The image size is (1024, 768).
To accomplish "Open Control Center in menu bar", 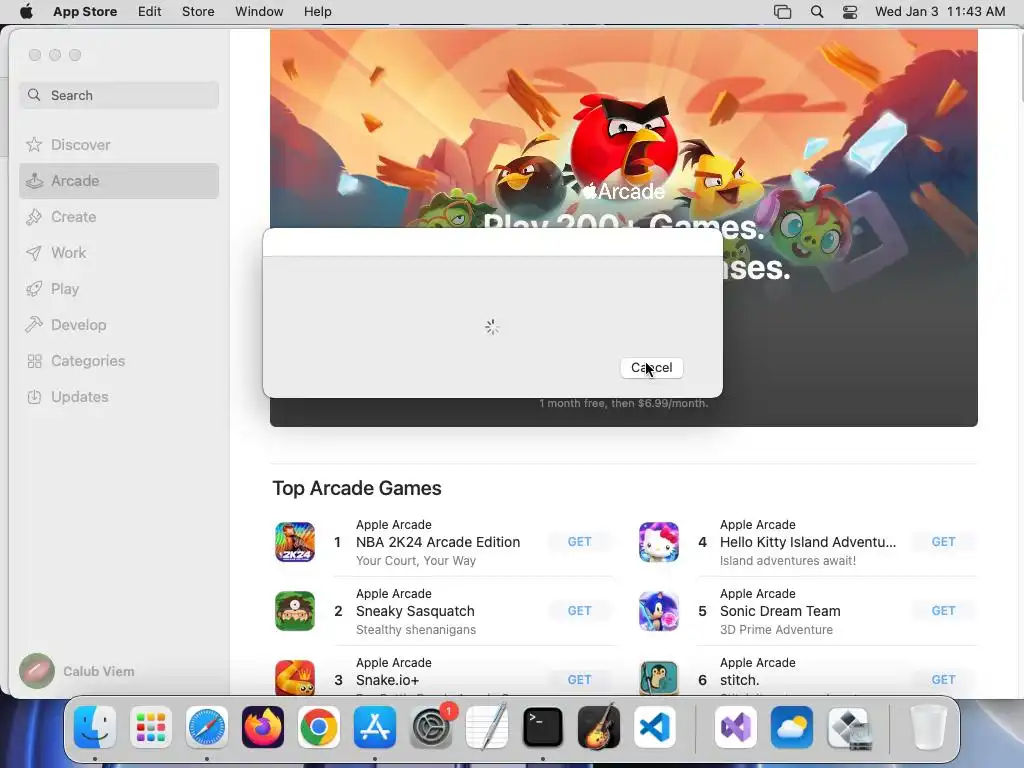I will coord(850,12).
